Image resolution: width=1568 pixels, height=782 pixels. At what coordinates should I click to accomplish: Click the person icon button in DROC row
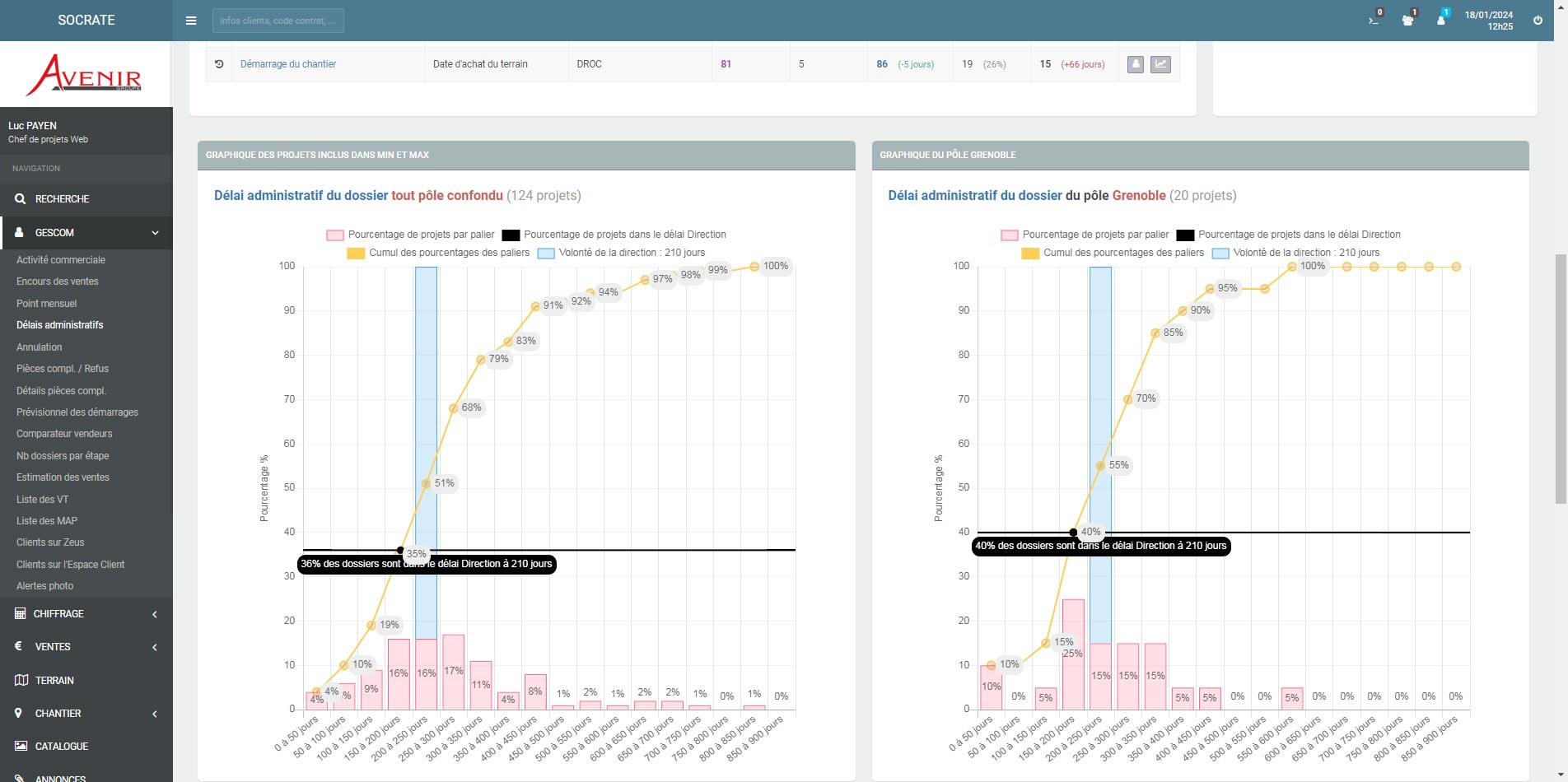pyautogui.click(x=1135, y=64)
